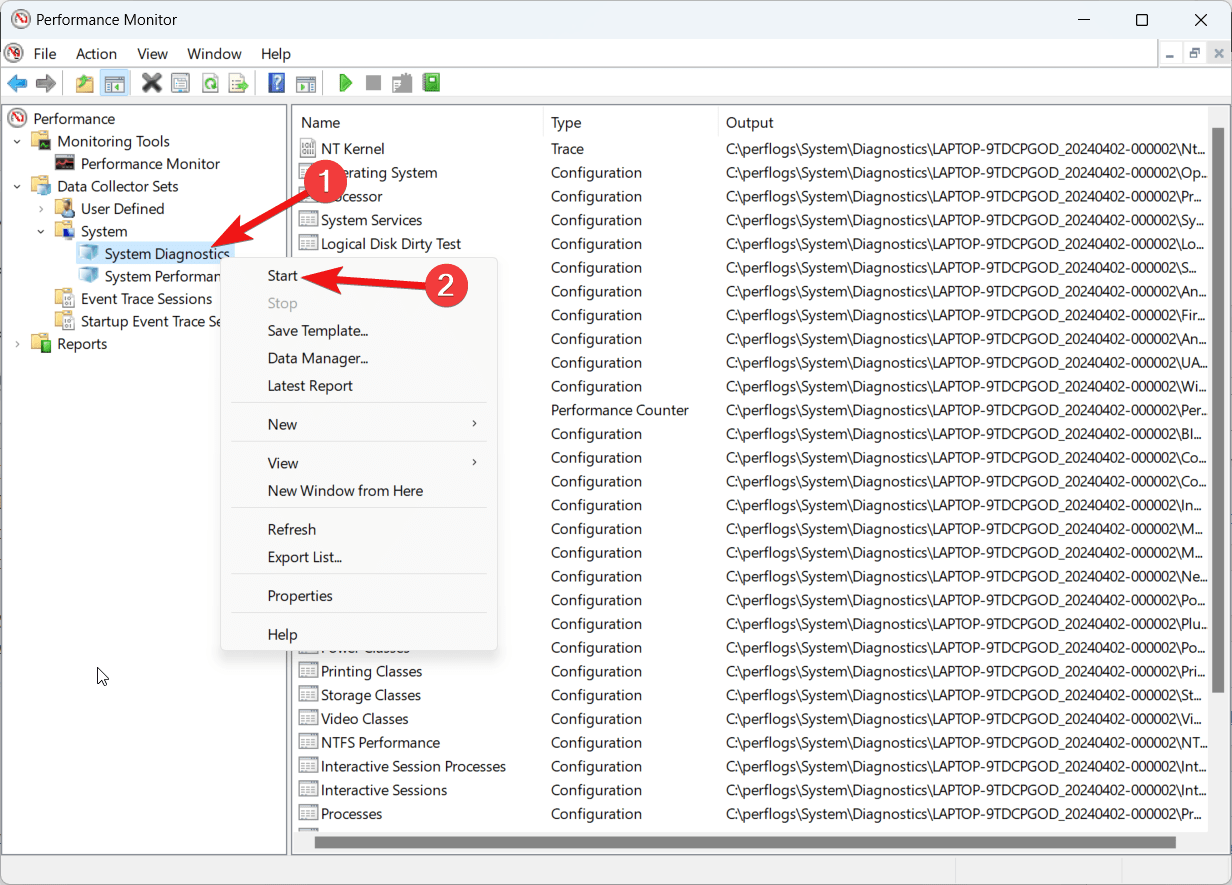Collapse the Data Collector Sets tree node
Viewport: 1232px width, 885px height.
click(17, 186)
